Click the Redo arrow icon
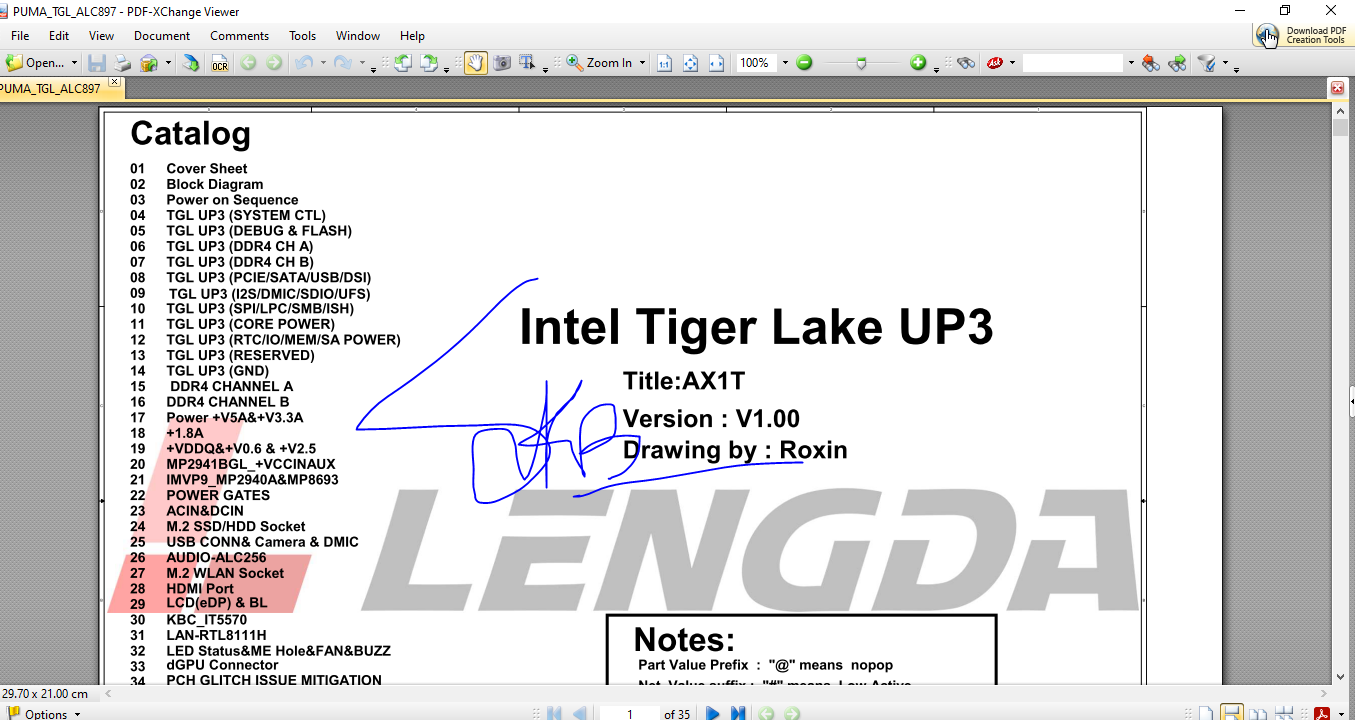1355x720 pixels. [342, 63]
